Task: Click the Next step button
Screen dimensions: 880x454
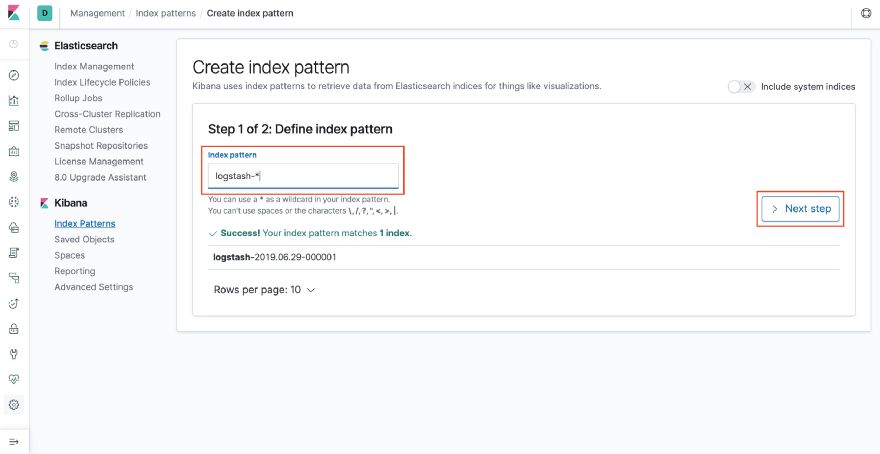Action: point(800,209)
